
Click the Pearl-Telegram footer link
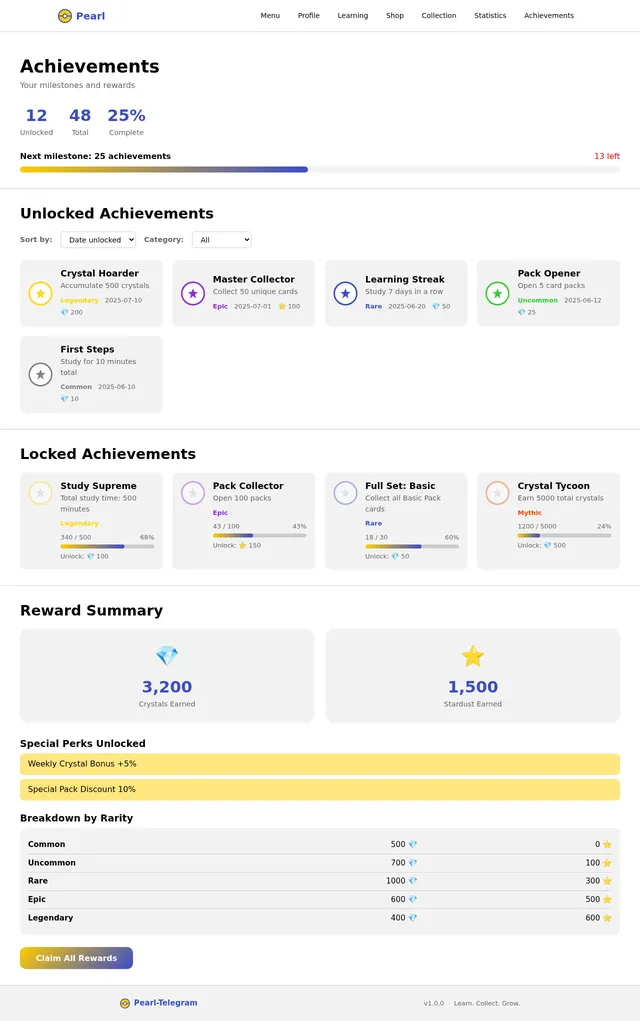point(165,1003)
